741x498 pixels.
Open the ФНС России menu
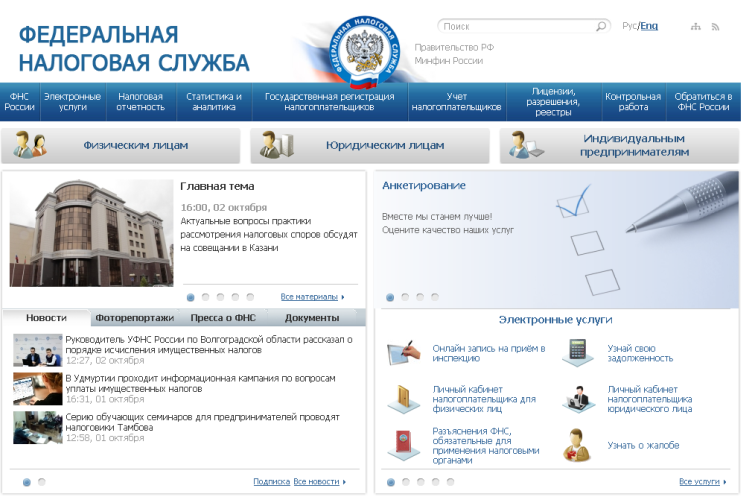coord(19,102)
